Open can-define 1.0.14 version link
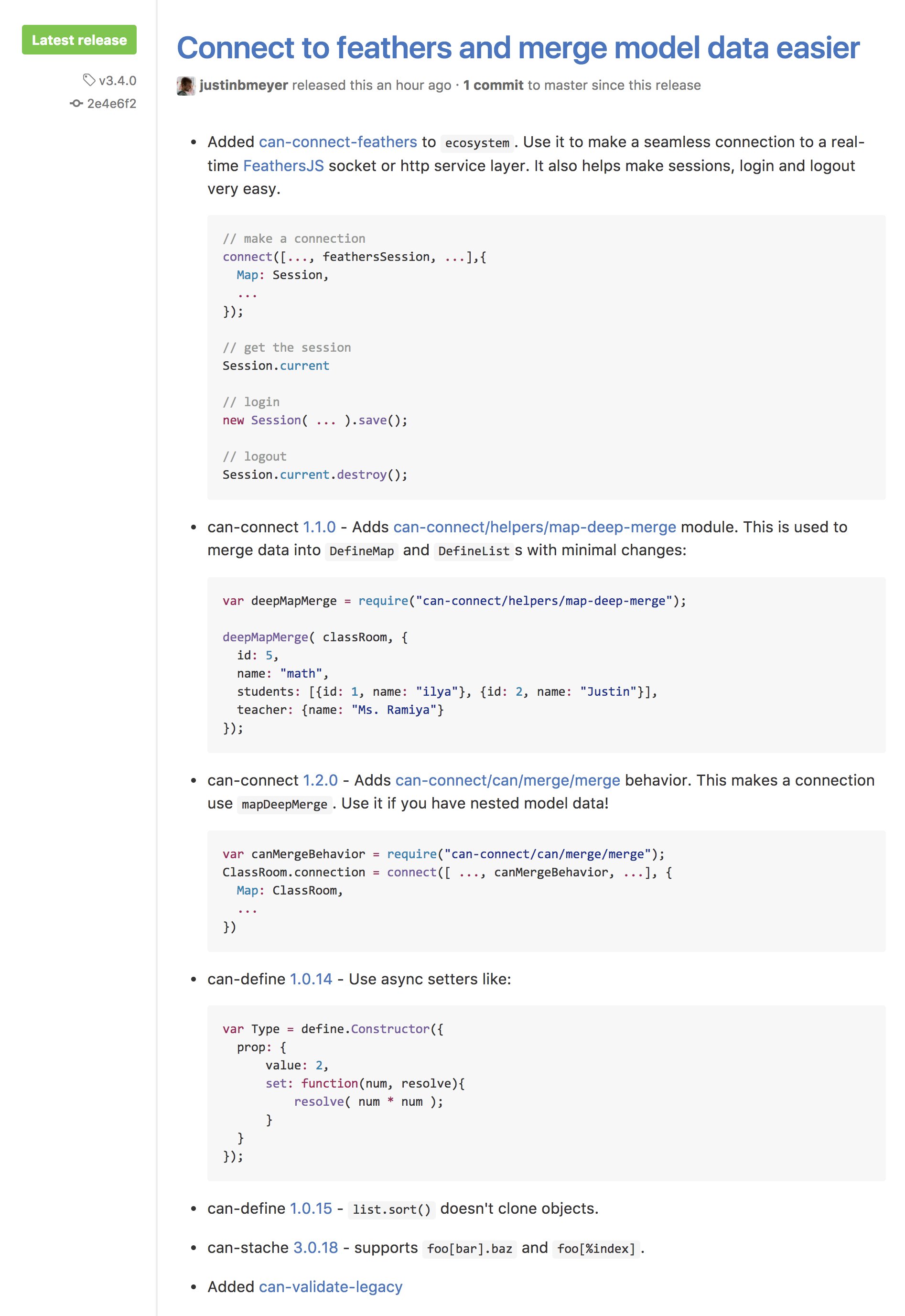The width and height of the screenshot is (905, 1316). pyautogui.click(x=312, y=979)
